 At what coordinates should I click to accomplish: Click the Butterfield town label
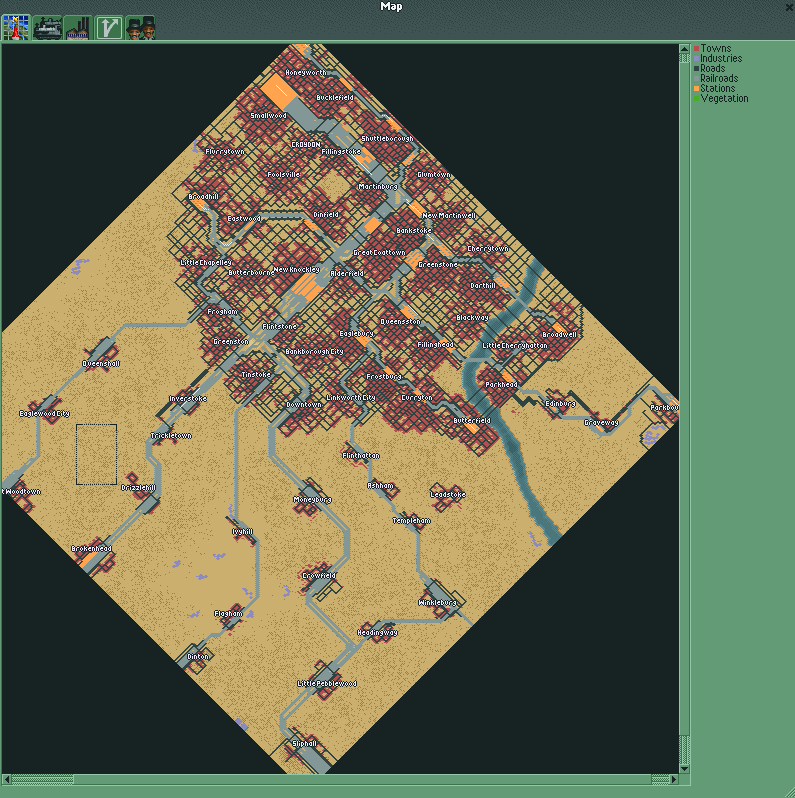click(x=472, y=421)
